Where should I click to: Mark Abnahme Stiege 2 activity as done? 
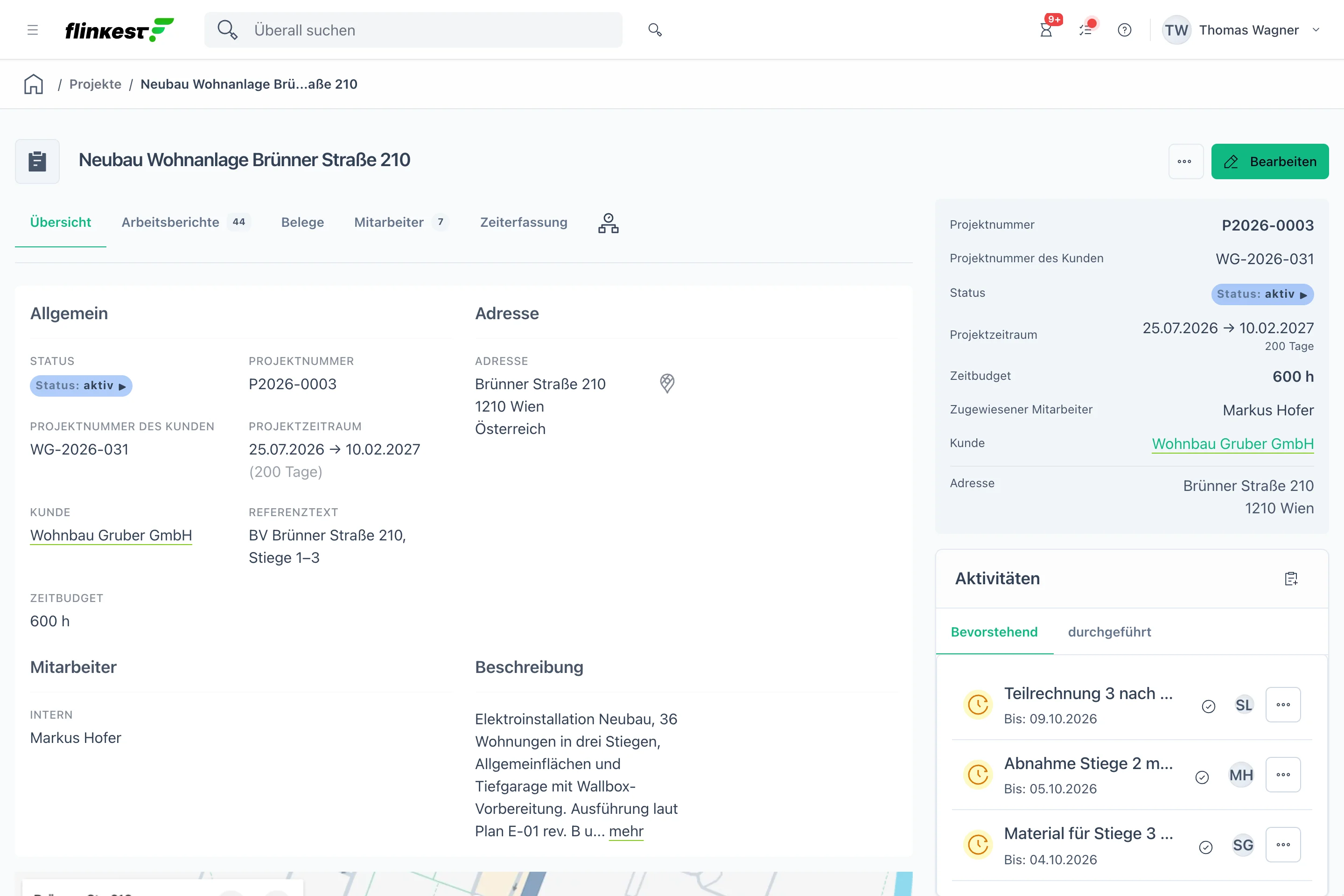click(1202, 777)
